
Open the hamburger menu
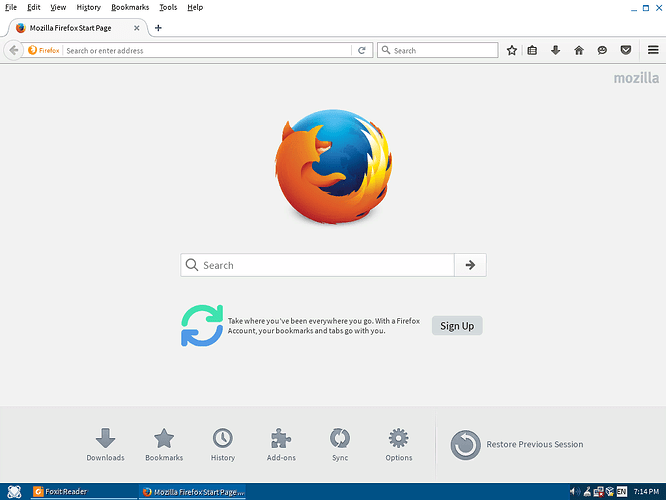653,50
